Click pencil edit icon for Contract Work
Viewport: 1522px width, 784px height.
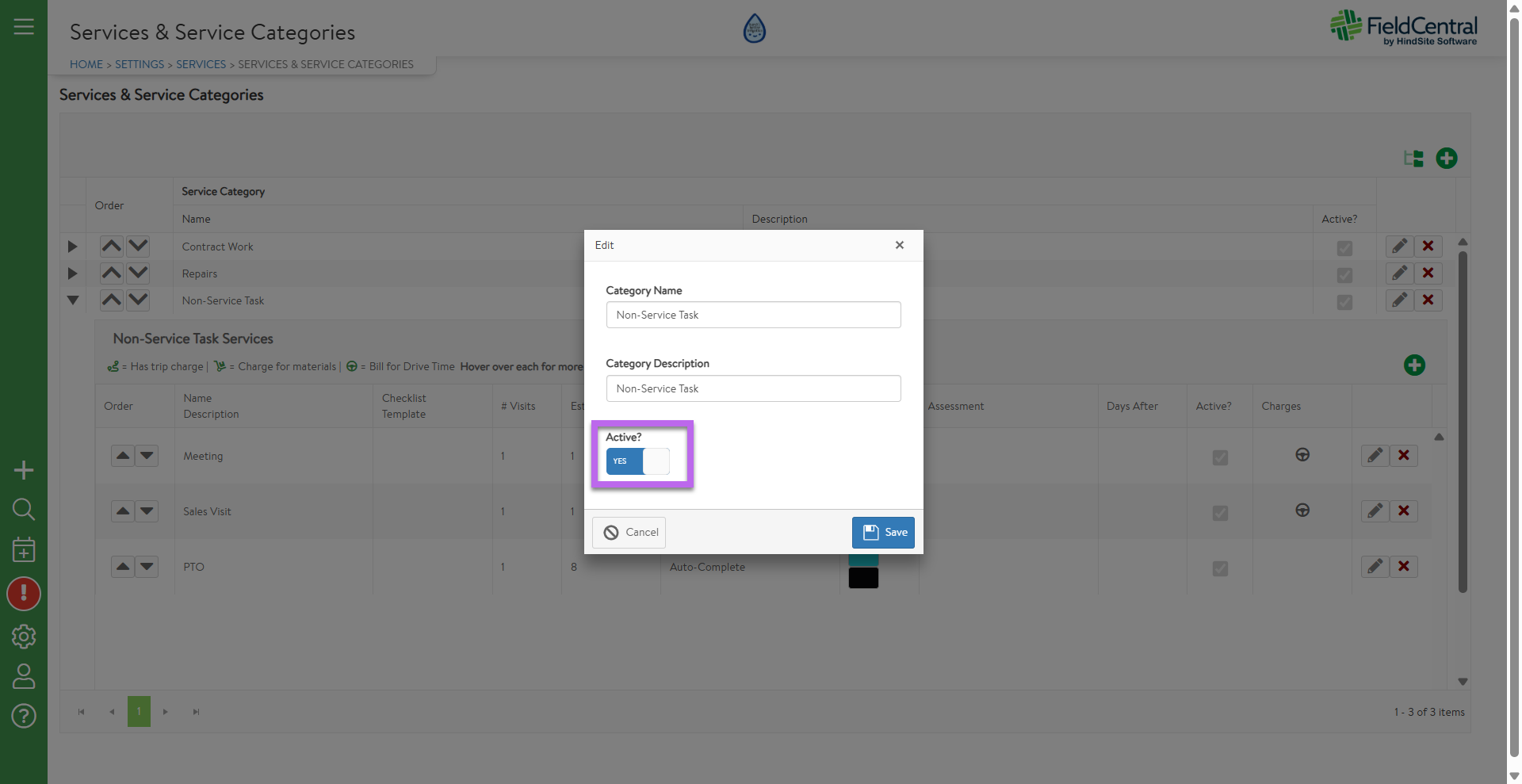click(x=1399, y=247)
